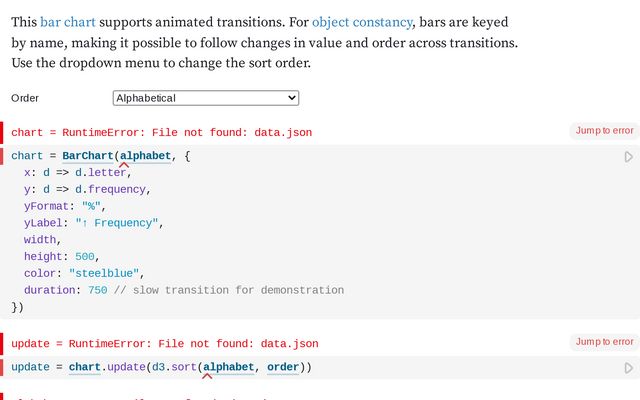Screen dimensions: 640x400
Task: Click the chart reference in update cell
Action: (85, 367)
